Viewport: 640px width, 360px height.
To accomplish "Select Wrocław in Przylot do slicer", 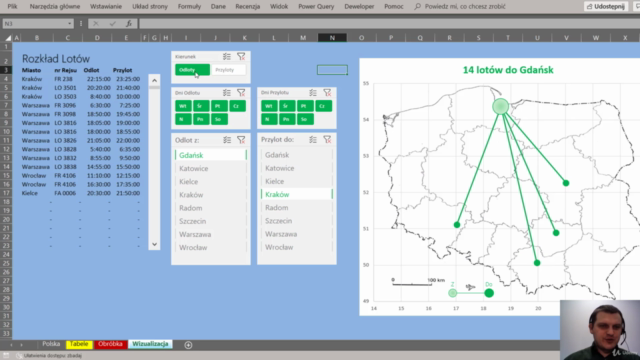I will pos(297,247).
